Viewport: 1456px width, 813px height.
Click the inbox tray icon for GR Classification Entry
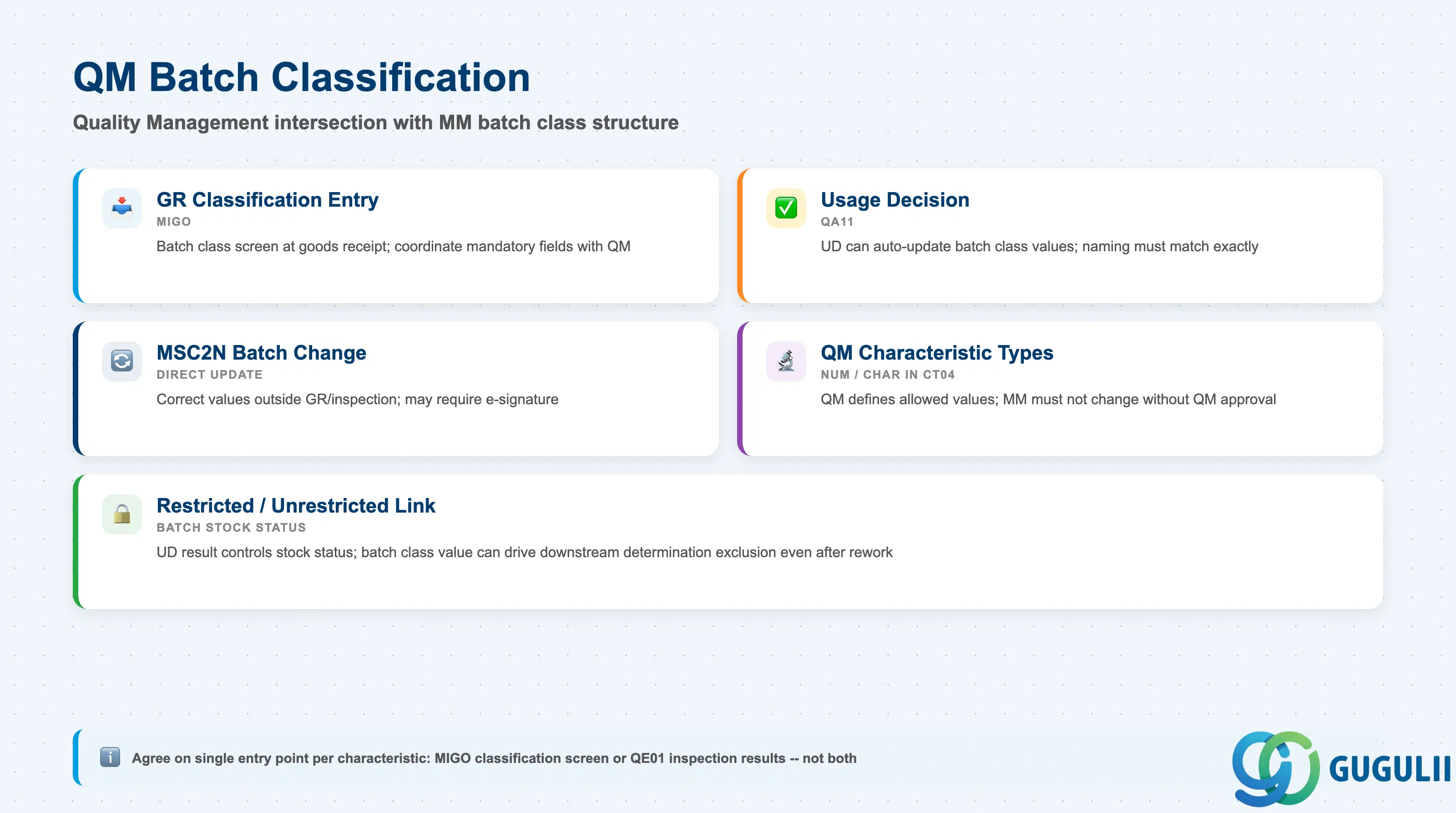[x=121, y=208]
